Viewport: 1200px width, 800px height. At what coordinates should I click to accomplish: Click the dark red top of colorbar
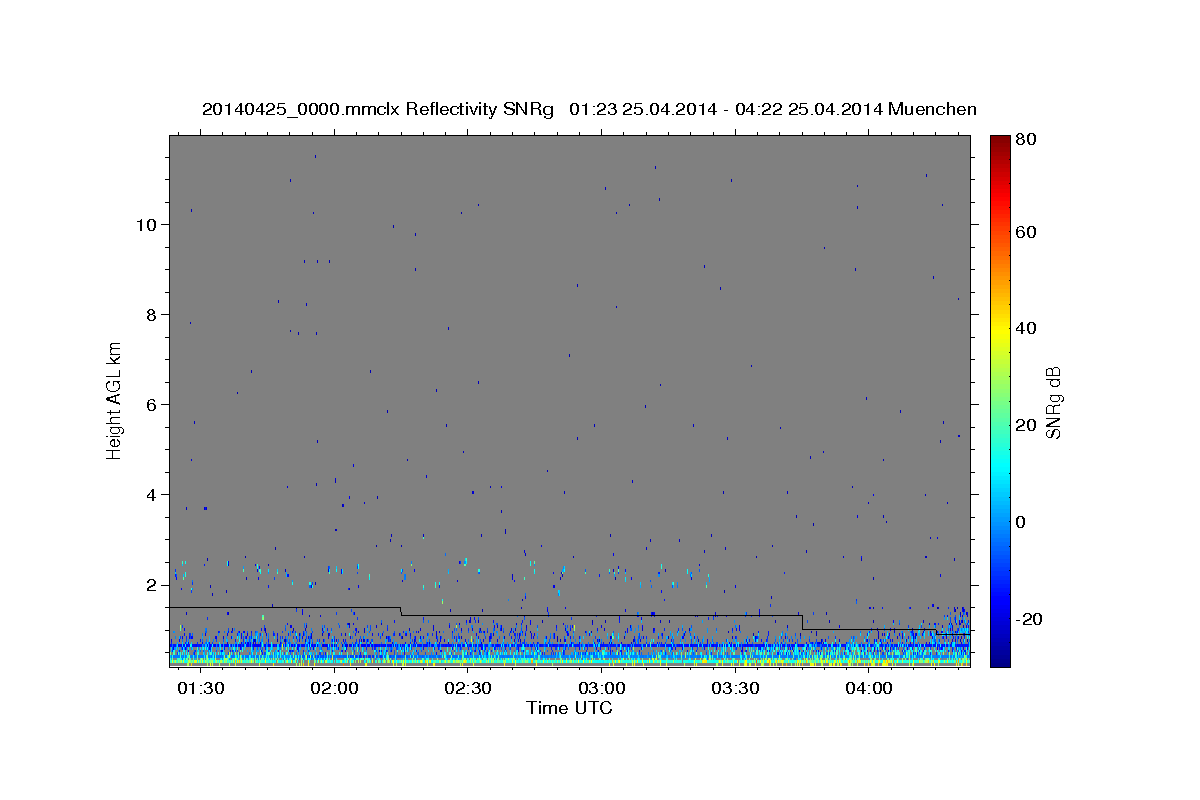[x=999, y=145]
